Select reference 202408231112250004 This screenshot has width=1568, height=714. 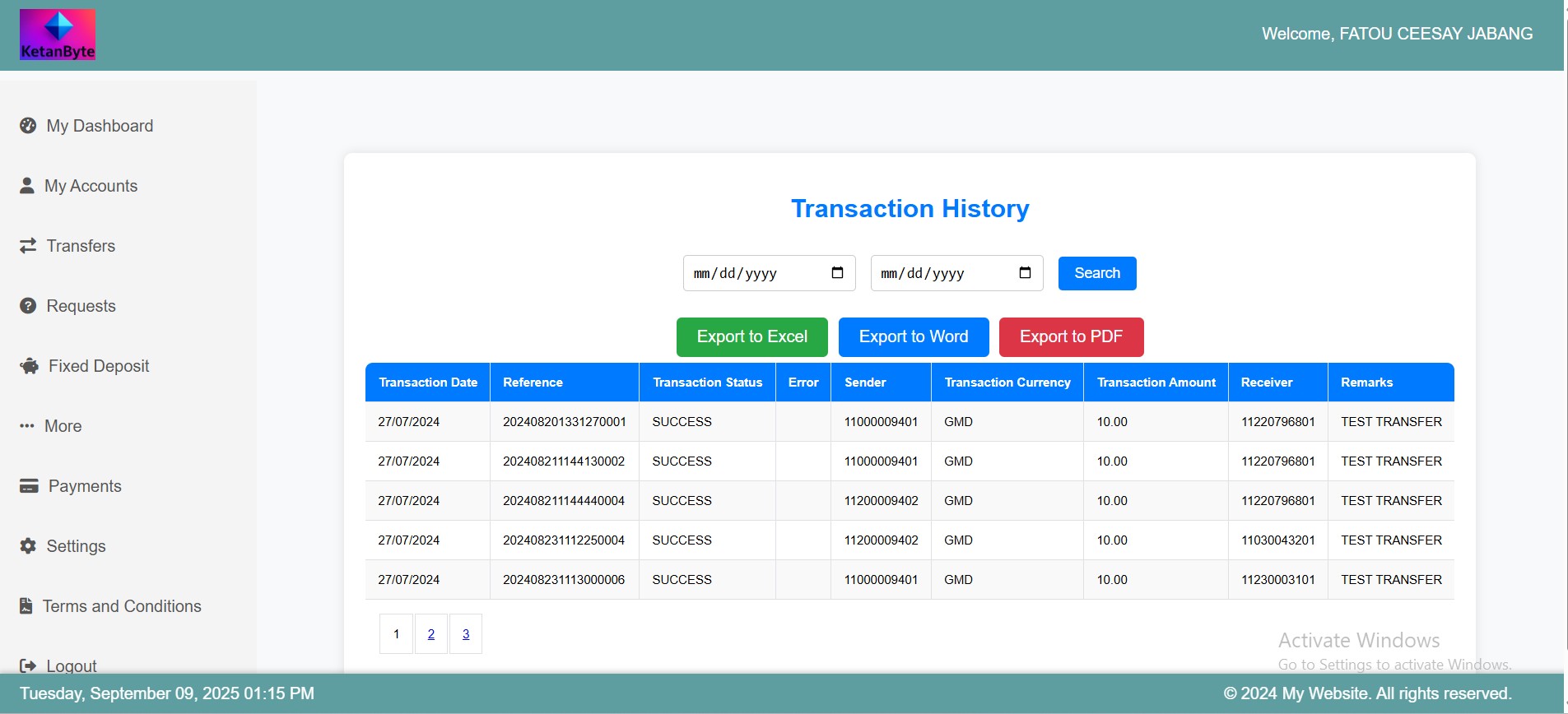tap(564, 540)
